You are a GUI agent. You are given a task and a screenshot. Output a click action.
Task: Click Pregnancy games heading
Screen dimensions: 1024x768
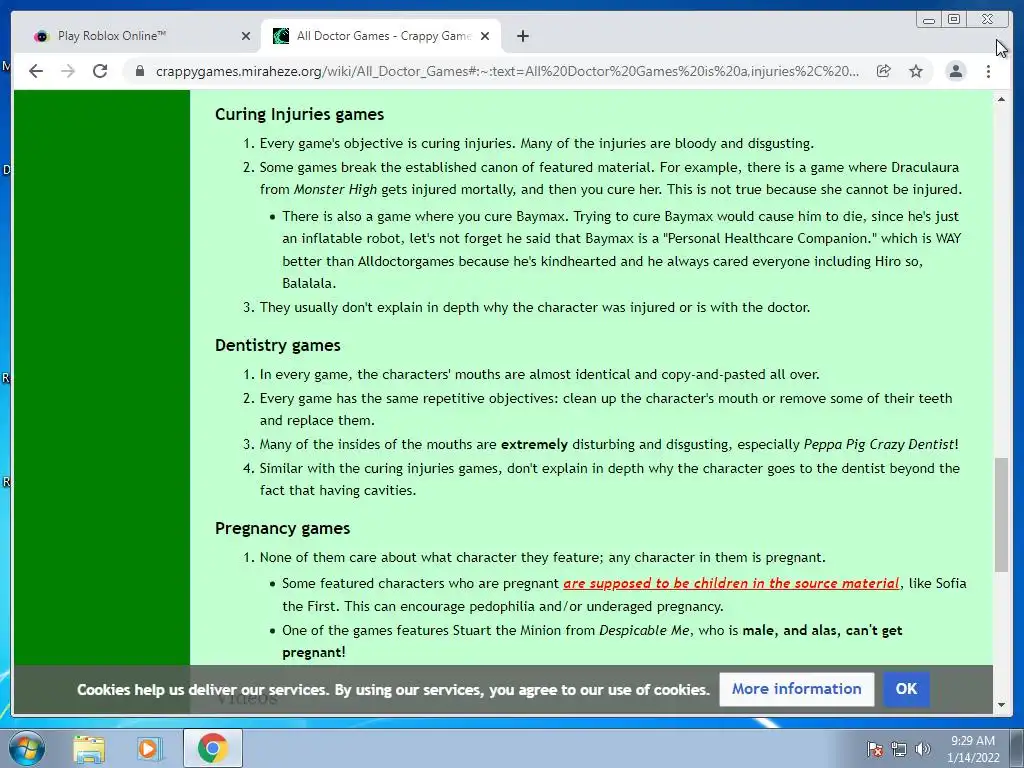click(x=282, y=528)
